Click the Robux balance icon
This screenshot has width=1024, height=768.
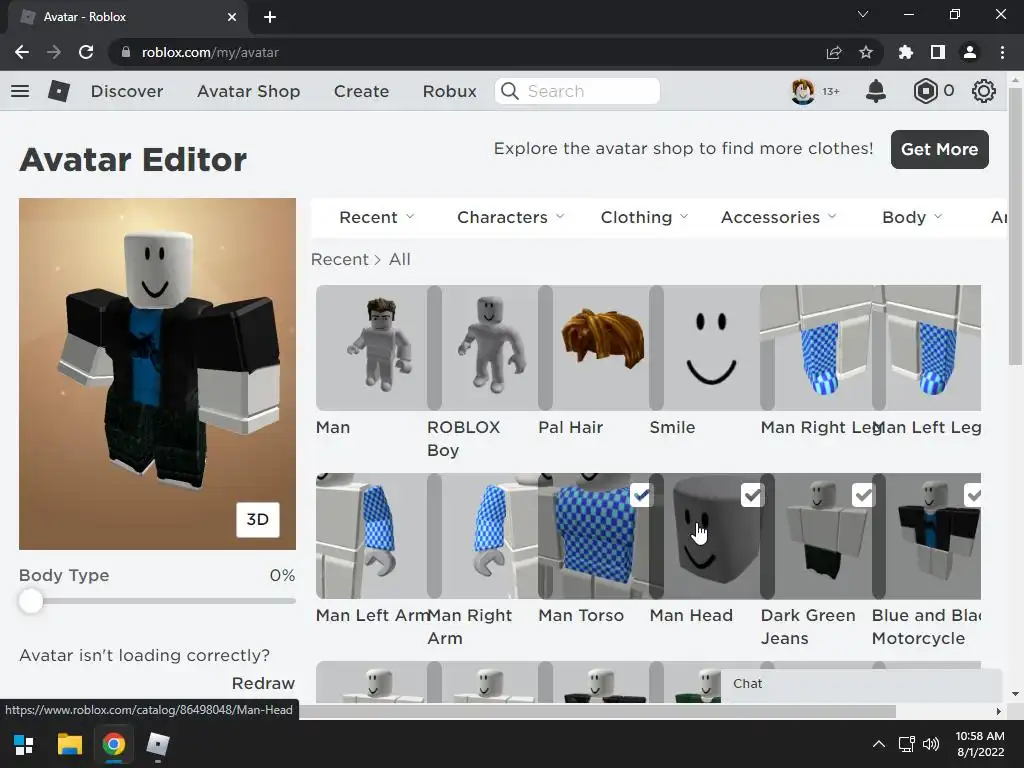(x=925, y=91)
